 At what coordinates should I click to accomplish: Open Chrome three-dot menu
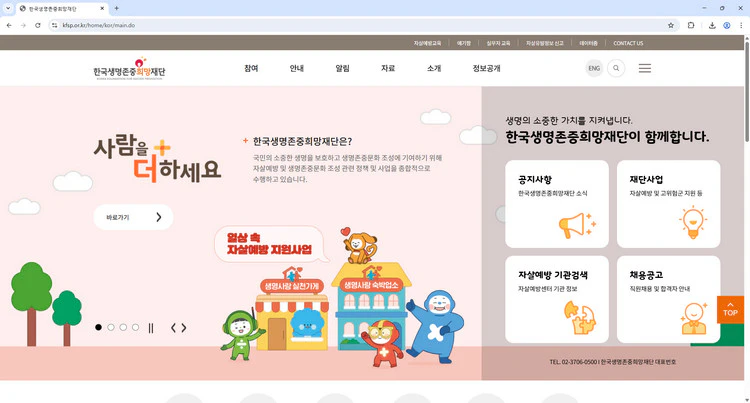pos(741,25)
